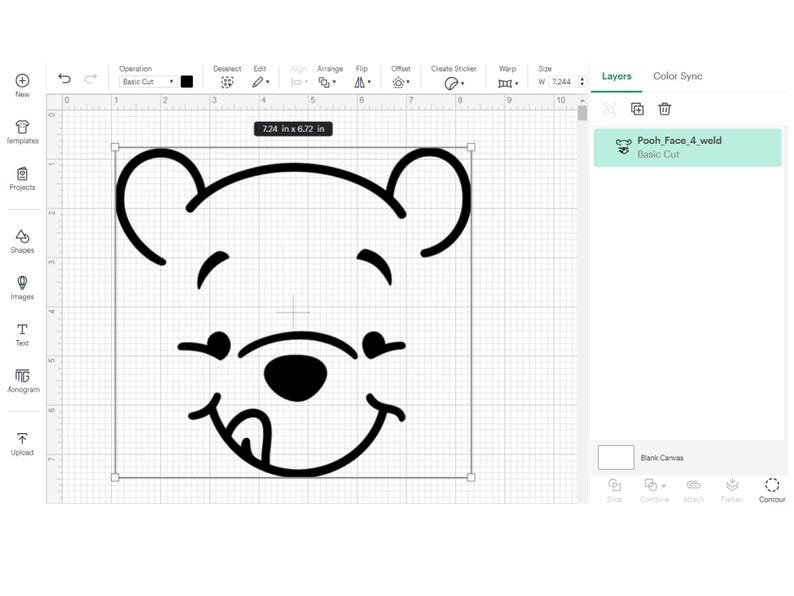The height and width of the screenshot is (596, 794).
Task: Click the Slice tool
Action: [x=614, y=490]
